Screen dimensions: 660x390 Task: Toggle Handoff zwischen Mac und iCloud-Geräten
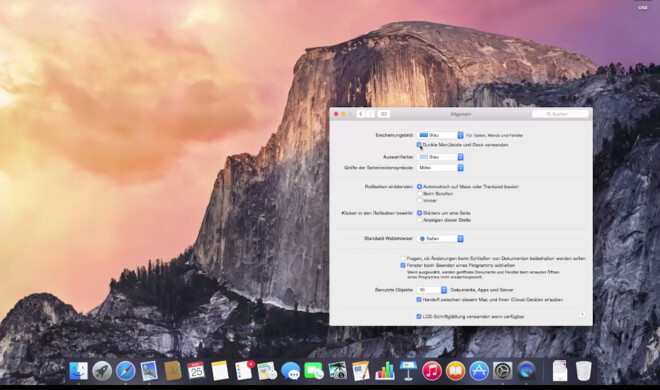[x=419, y=300]
